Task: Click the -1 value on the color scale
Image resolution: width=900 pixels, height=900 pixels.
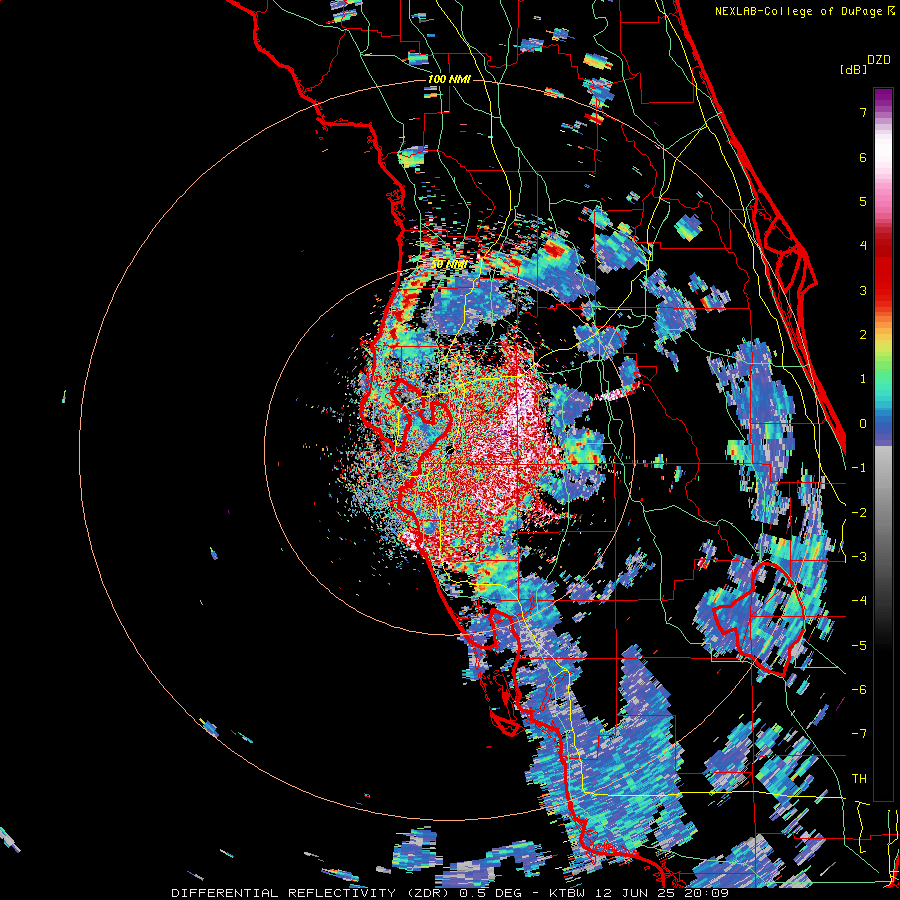Action: pos(859,468)
